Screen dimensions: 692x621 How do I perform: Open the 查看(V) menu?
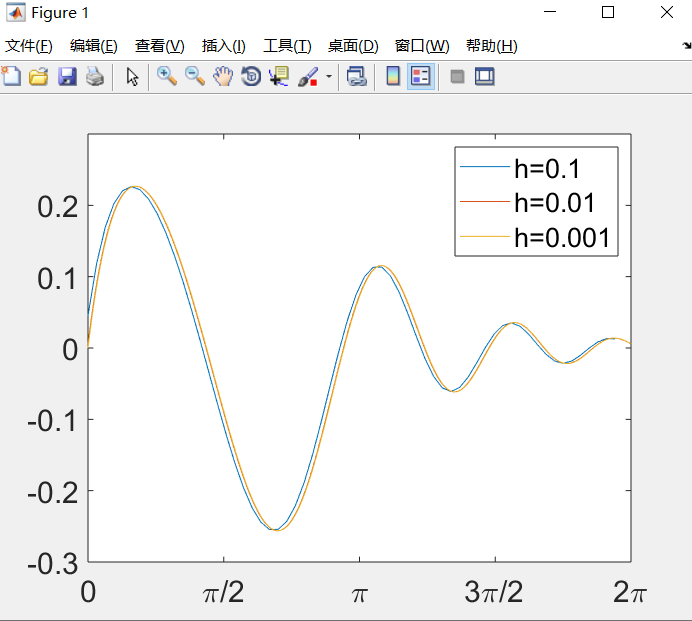tap(159, 46)
